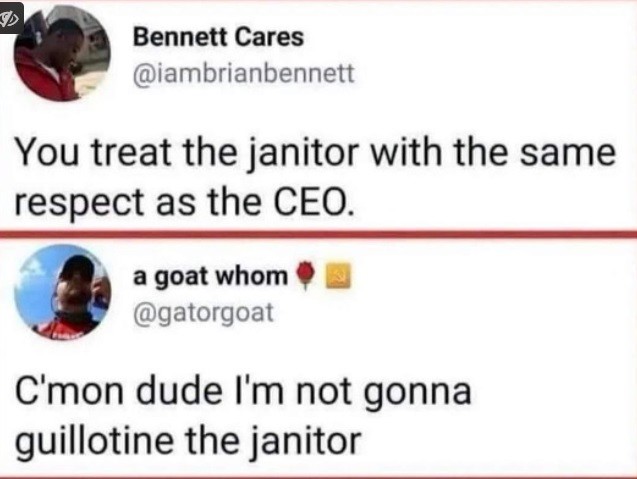Click 'You treat the janitor' tweet line

click(x=150, y=155)
